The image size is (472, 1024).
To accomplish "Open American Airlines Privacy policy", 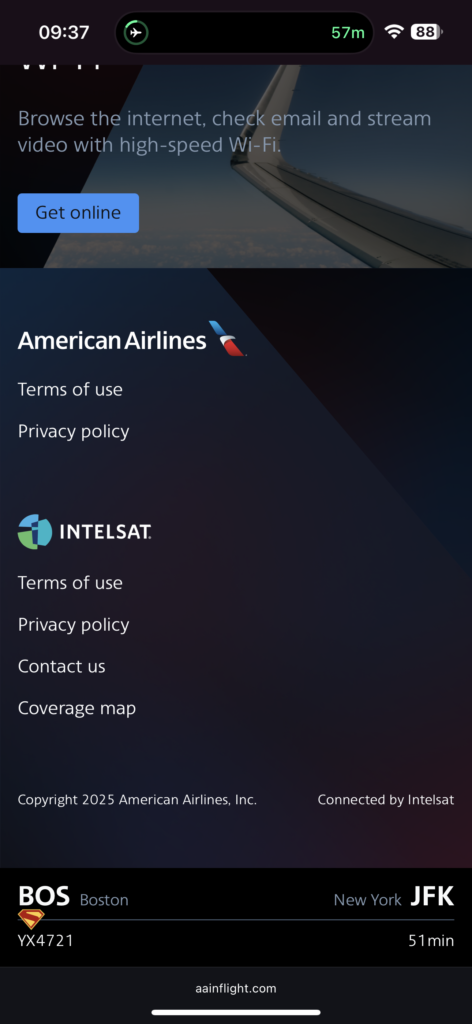I will coord(73,431).
